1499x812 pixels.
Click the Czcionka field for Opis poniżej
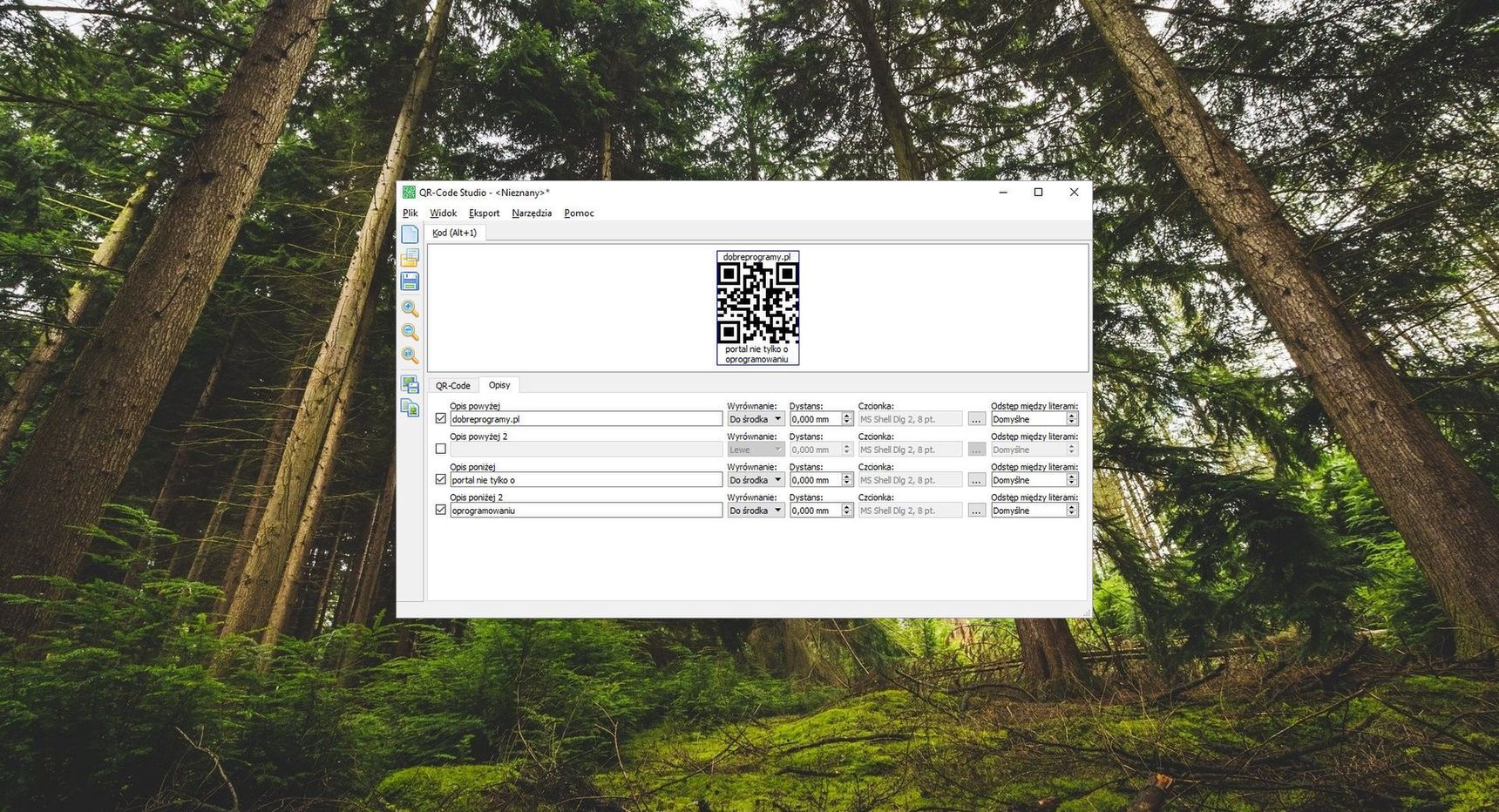click(x=910, y=480)
